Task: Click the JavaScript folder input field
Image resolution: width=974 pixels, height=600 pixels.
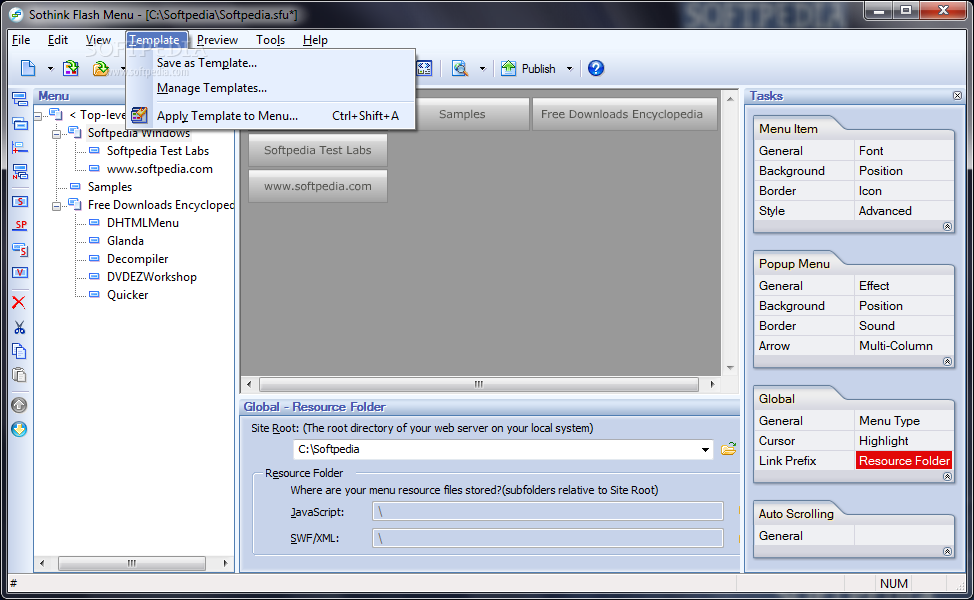Action: pos(547,512)
